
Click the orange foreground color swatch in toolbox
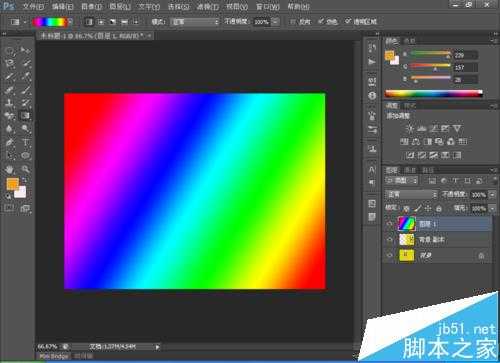pos(12,184)
